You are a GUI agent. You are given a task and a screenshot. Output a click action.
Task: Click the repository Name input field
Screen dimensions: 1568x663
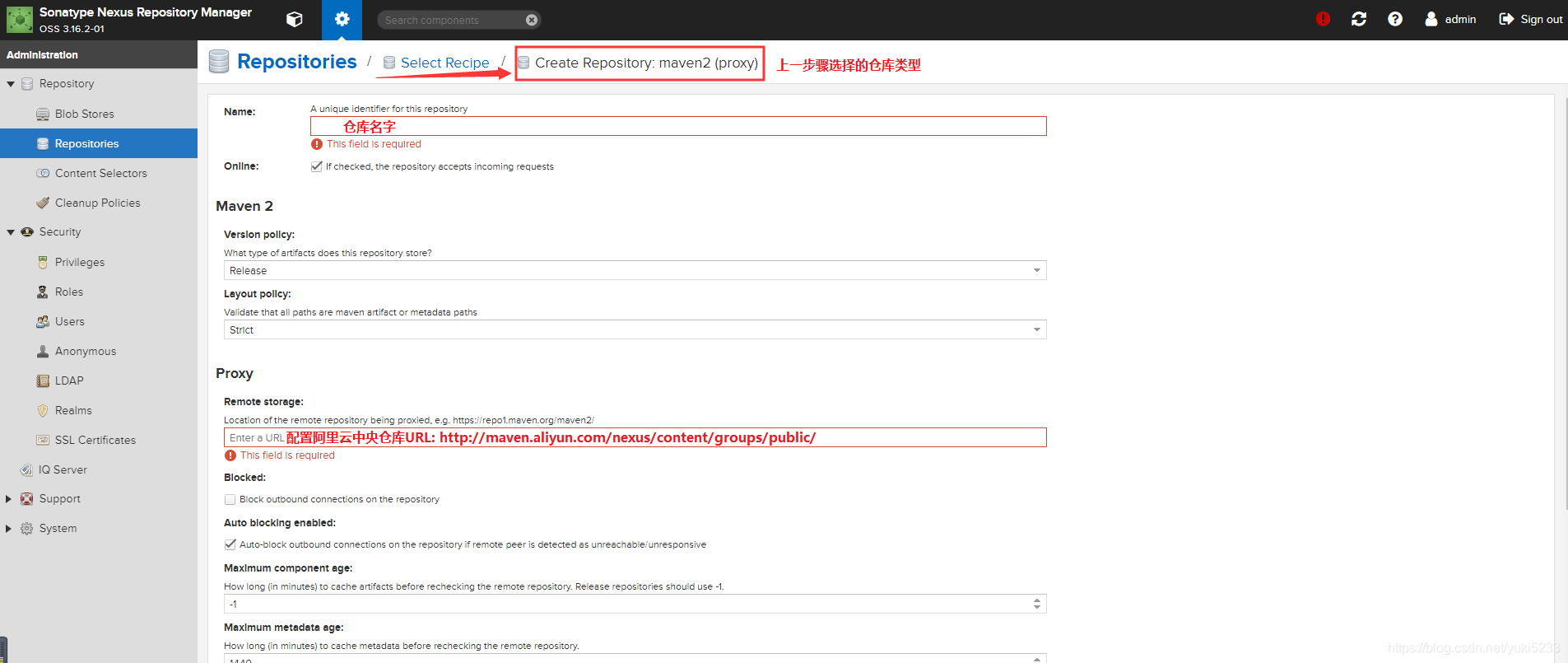click(678, 126)
